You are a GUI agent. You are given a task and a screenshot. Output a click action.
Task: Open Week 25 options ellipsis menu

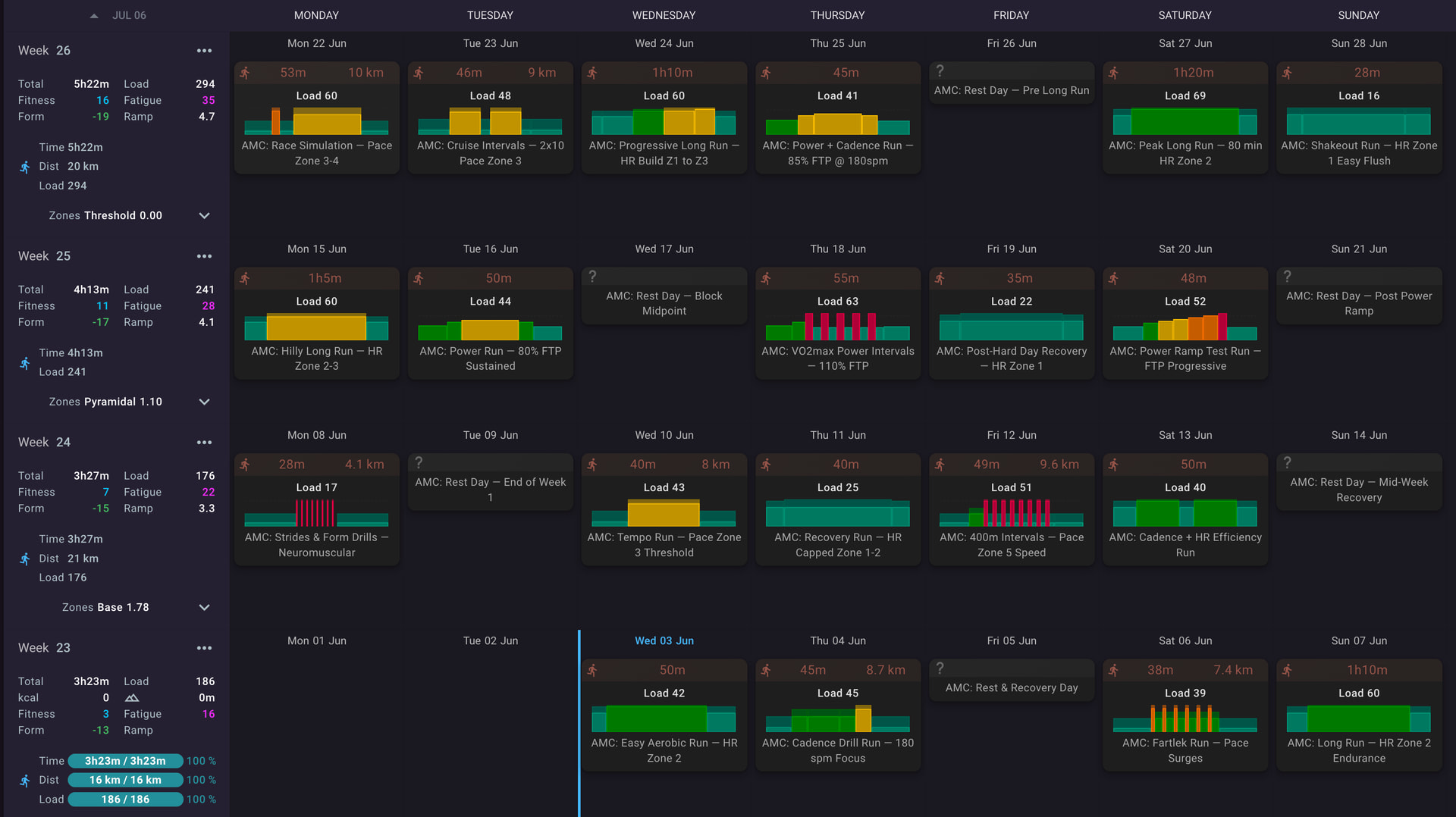point(204,256)
